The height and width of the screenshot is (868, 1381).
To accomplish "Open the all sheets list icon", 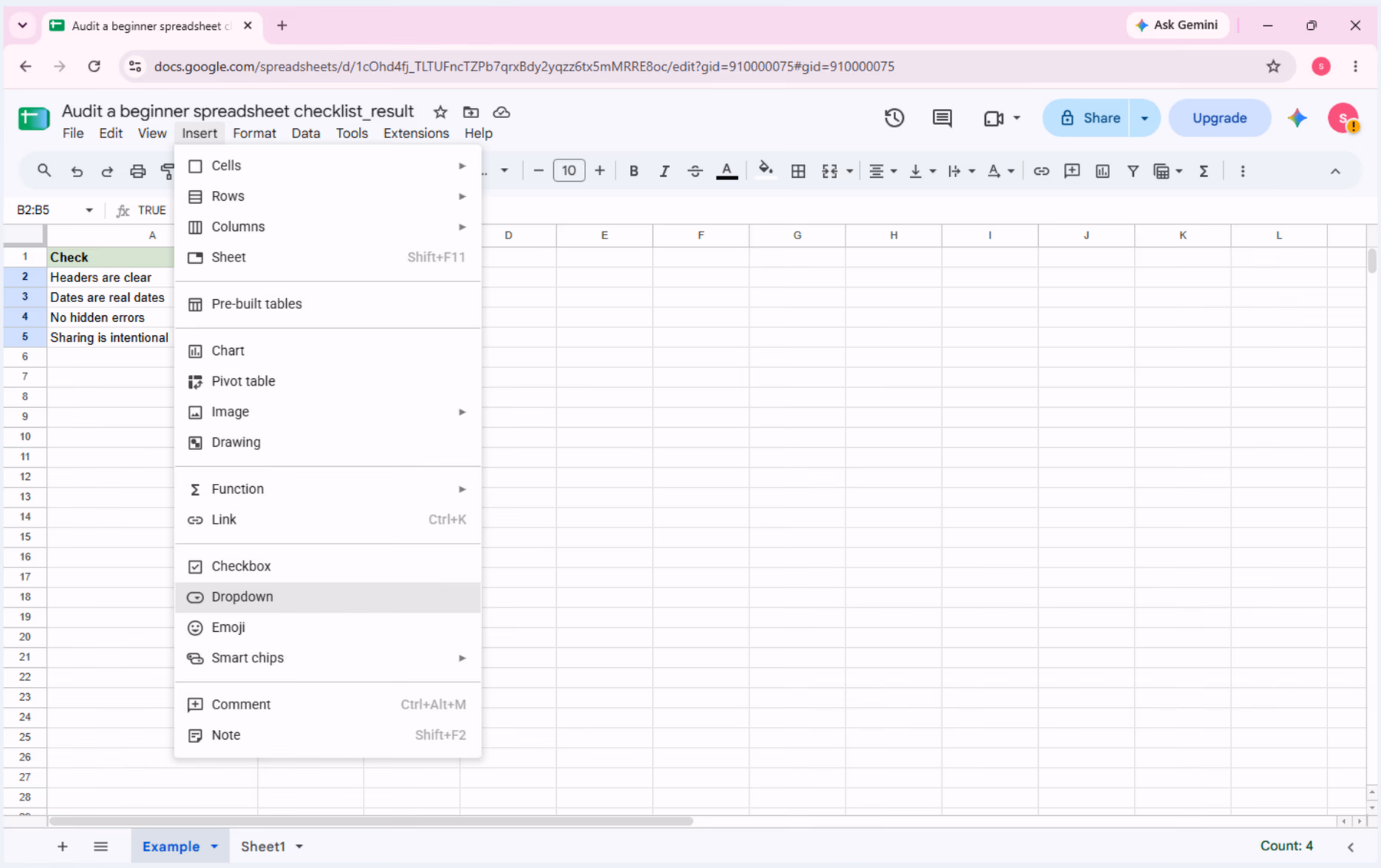I will tap(101, 847).
